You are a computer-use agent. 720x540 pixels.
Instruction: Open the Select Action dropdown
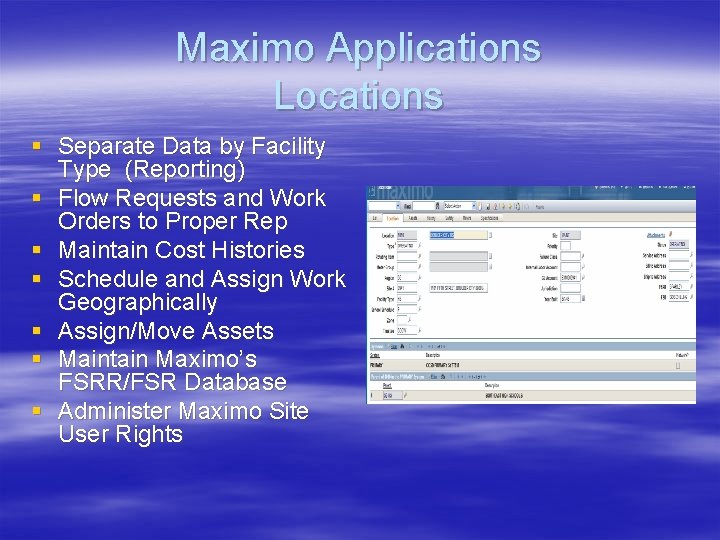tap(474, 206)
